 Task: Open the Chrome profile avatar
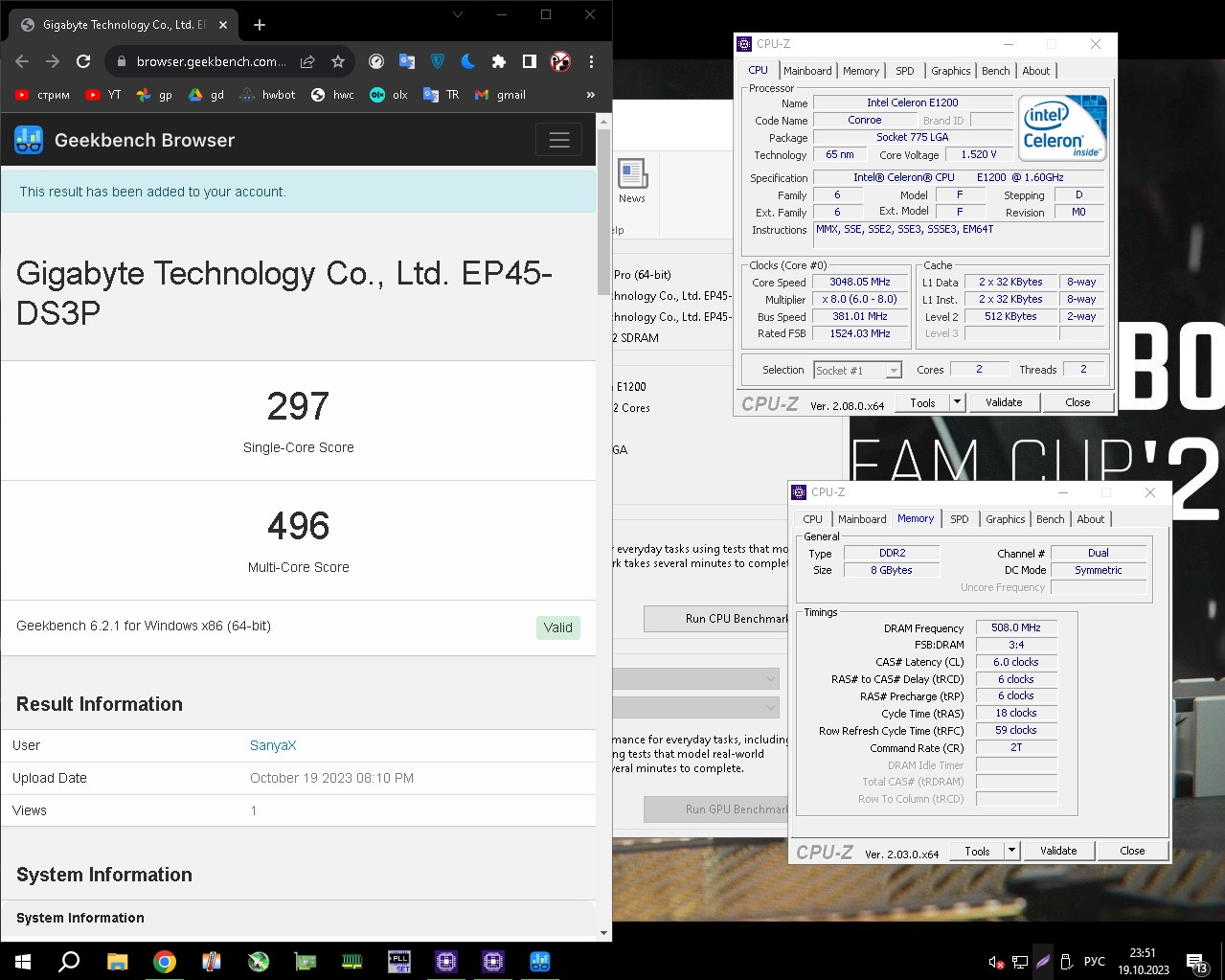(x=560, y=61)
